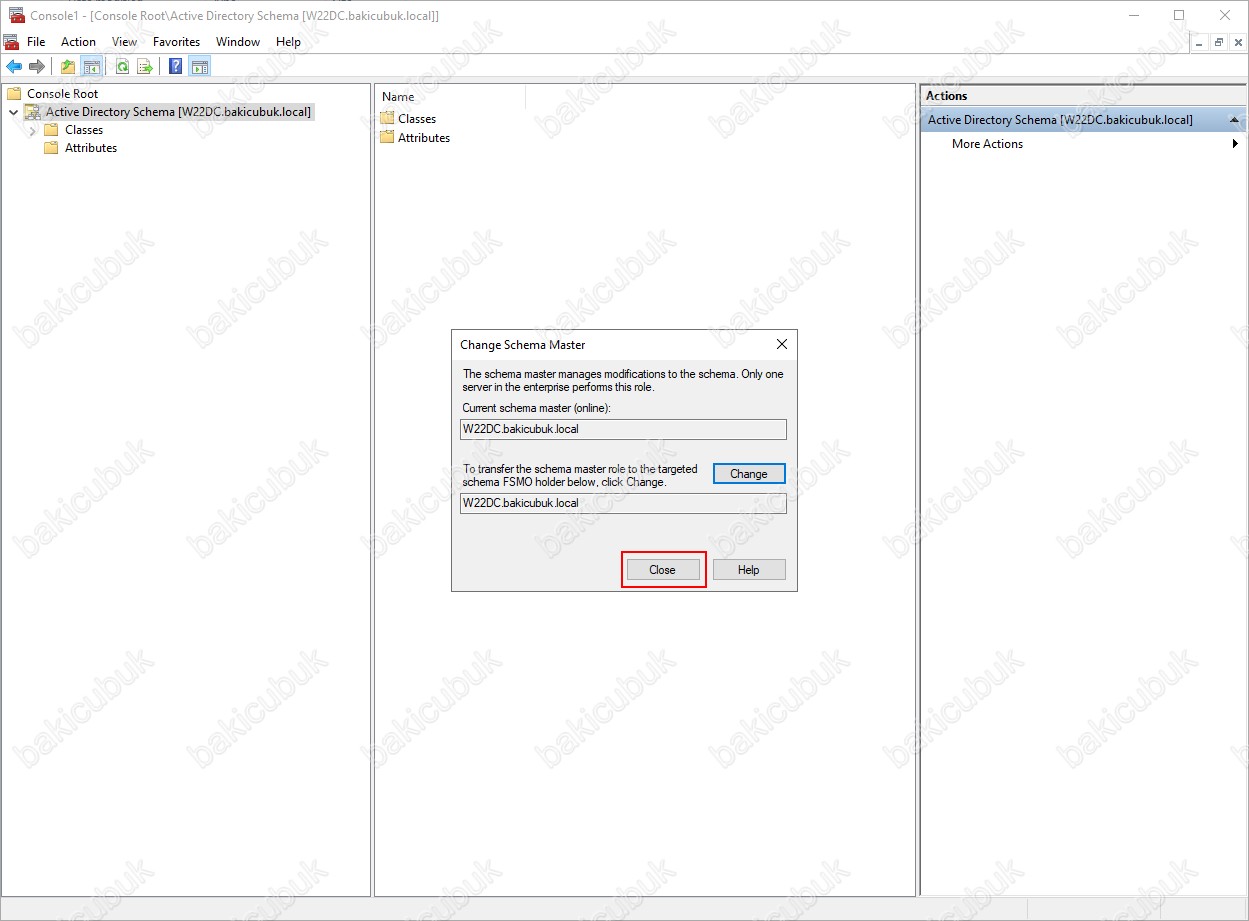Collapse the Active Directory Schema actions section arrow
The width and height of the screenshot is (1249, 921).
point(1235,120)
